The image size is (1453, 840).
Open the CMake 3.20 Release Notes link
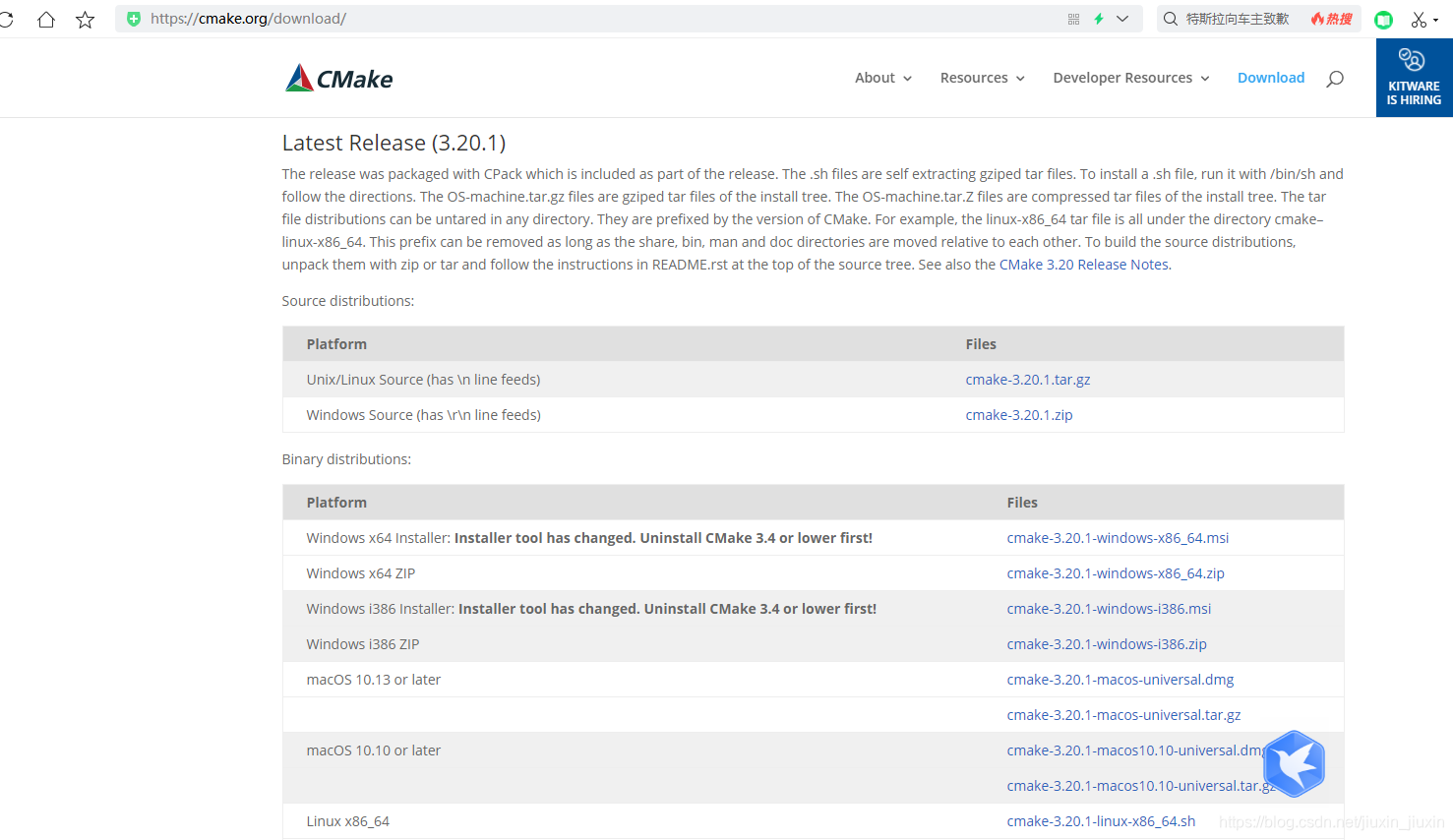1084,265
